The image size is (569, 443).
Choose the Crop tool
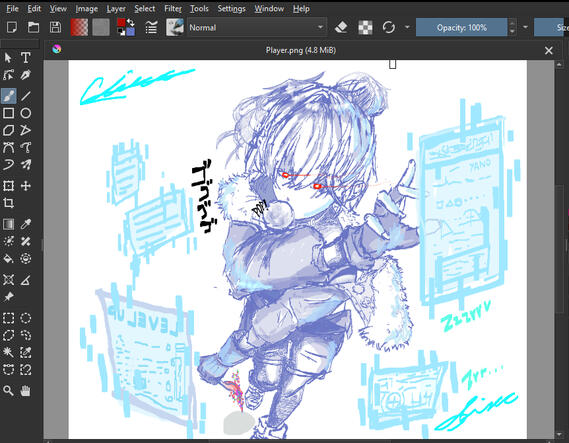9,203
